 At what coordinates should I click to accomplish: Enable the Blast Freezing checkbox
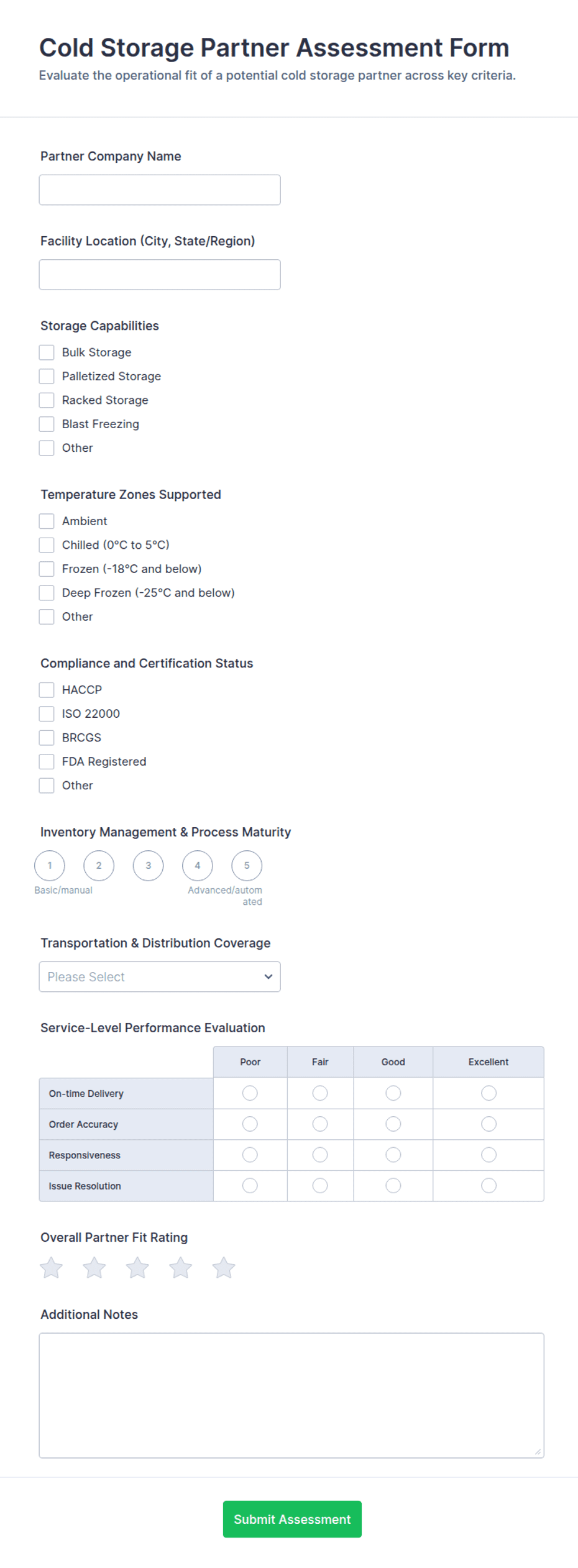(x=47, y=424)
